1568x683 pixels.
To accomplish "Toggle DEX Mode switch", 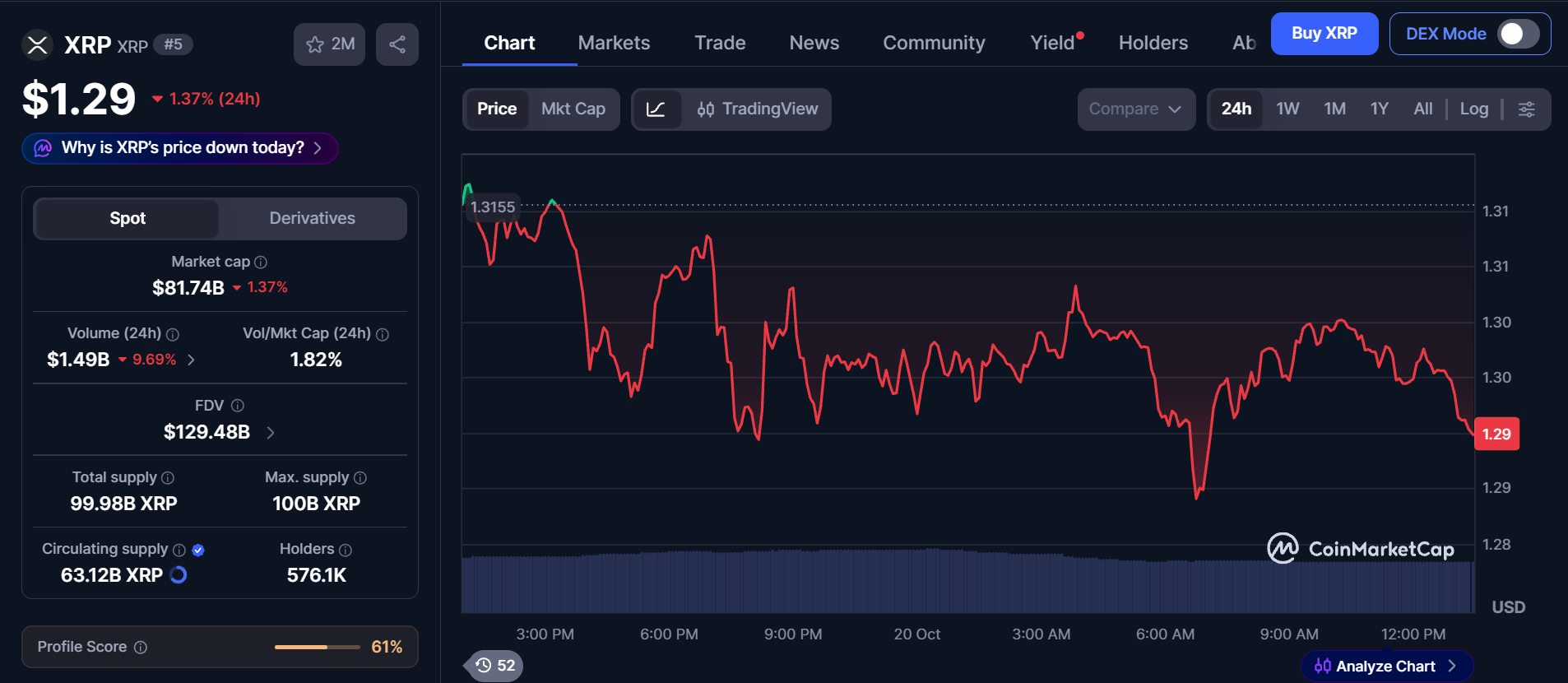I will coord(1518,34).
